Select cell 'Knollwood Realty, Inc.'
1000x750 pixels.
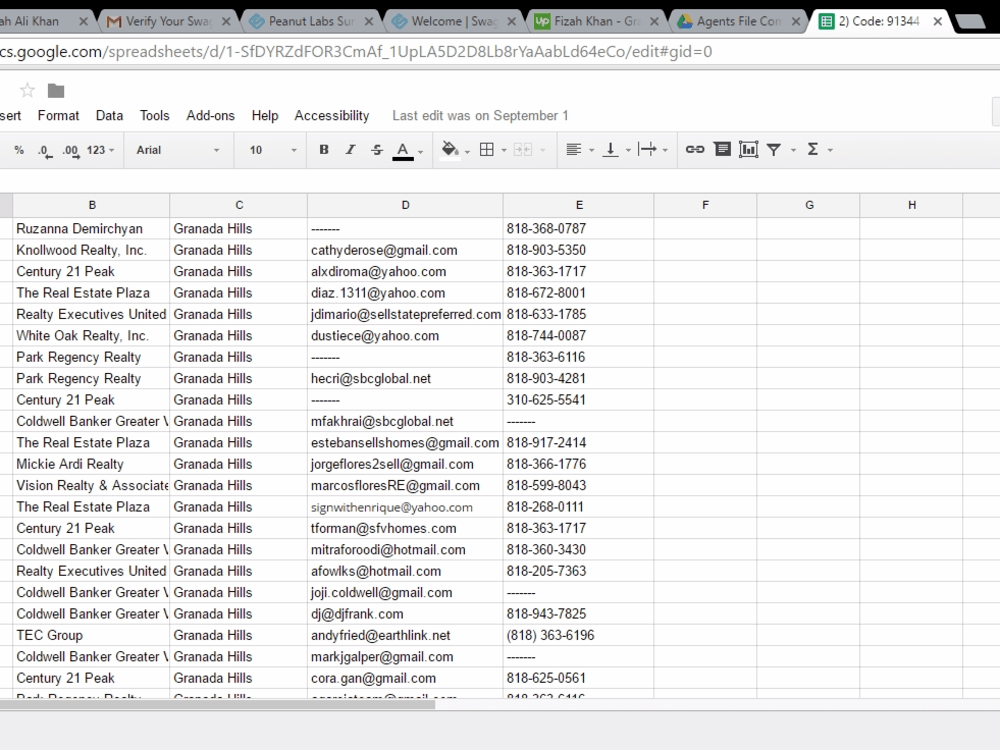pyautogui.click(x=91, y=250)
